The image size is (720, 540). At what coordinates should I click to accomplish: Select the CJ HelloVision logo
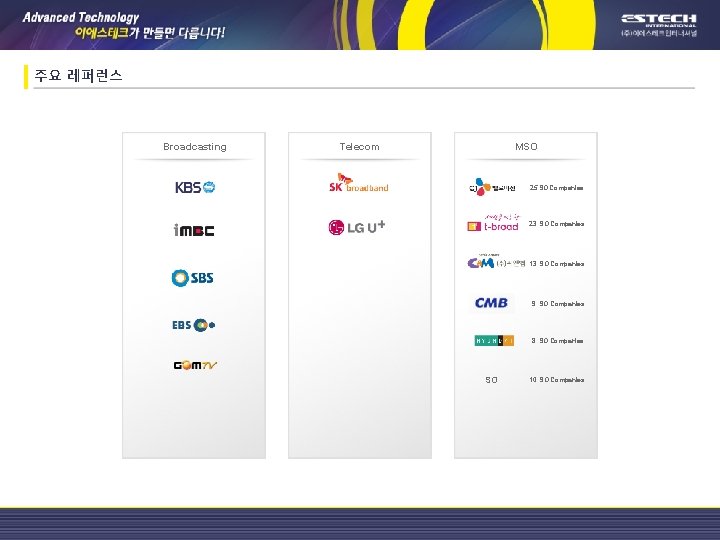point(492,187)
